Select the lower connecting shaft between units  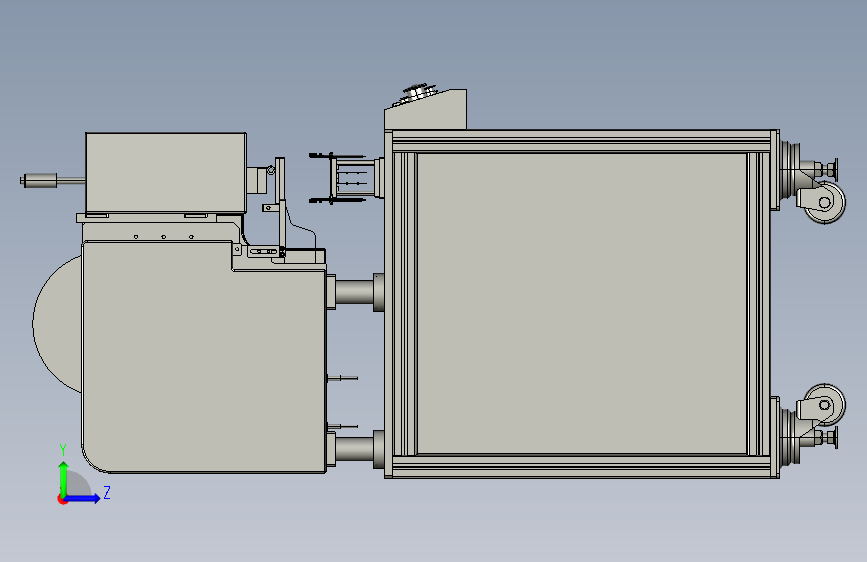coord(356,449)
